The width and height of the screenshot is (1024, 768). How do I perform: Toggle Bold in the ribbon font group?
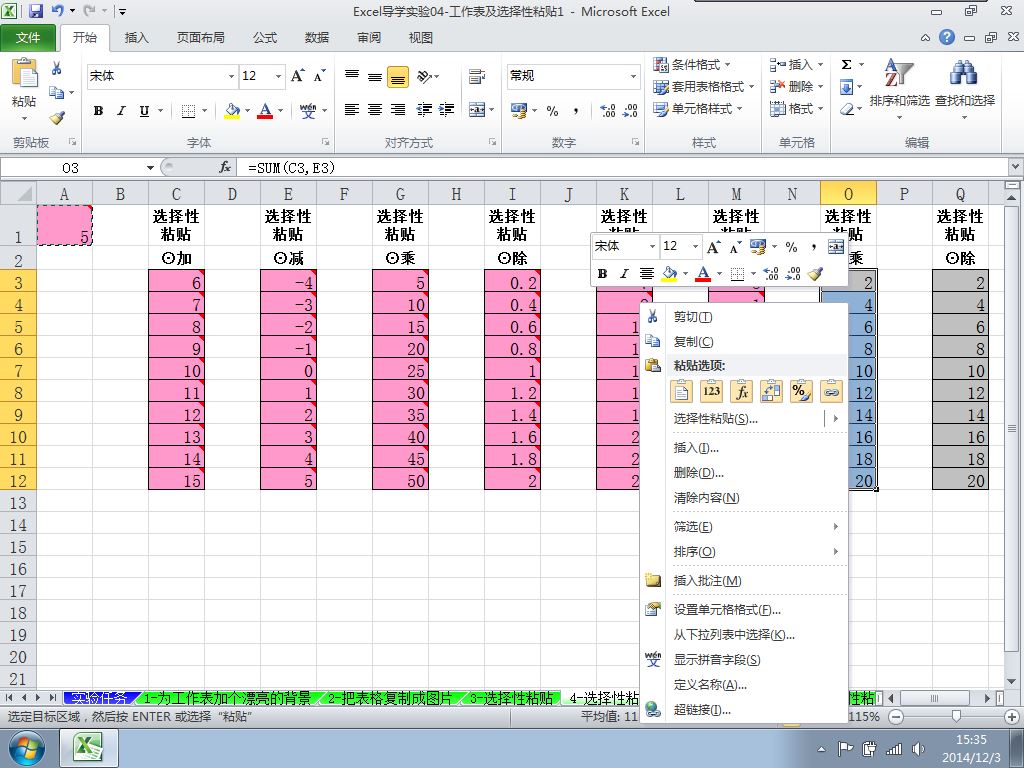98,111
